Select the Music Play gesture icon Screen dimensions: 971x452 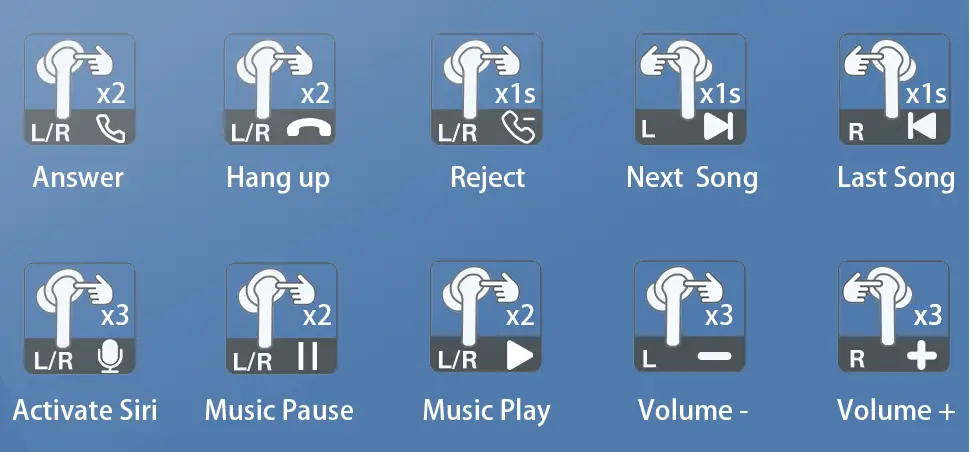coord(486,317)
